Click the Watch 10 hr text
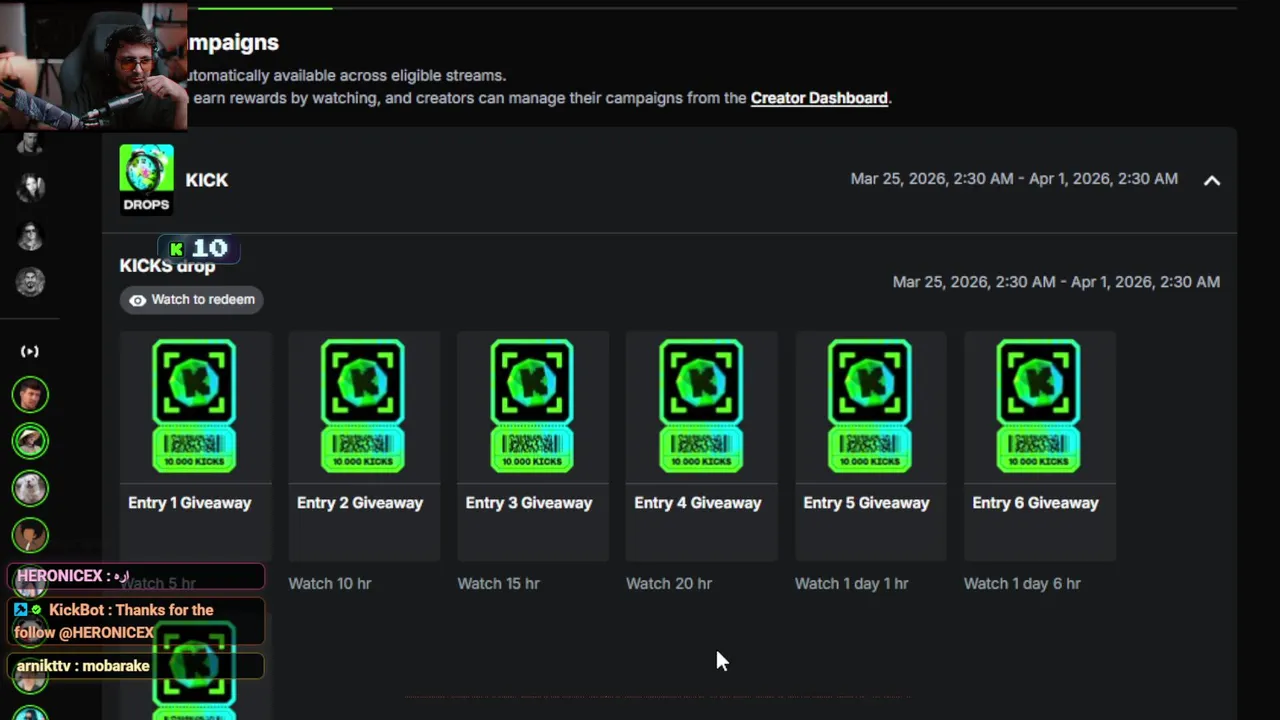1280x720 pixels. (330, 583)
